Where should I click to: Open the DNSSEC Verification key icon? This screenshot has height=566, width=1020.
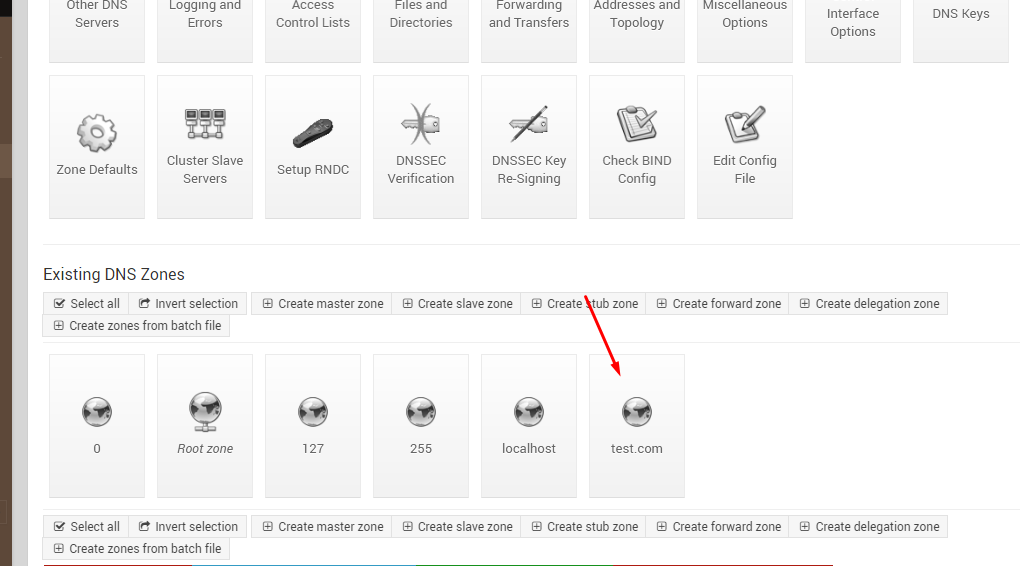point(421,124)
